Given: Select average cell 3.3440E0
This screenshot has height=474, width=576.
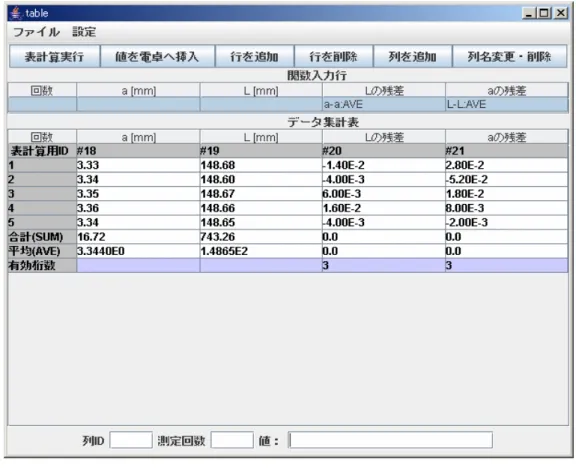Looking at the screenshot, I should click(138, 251).
